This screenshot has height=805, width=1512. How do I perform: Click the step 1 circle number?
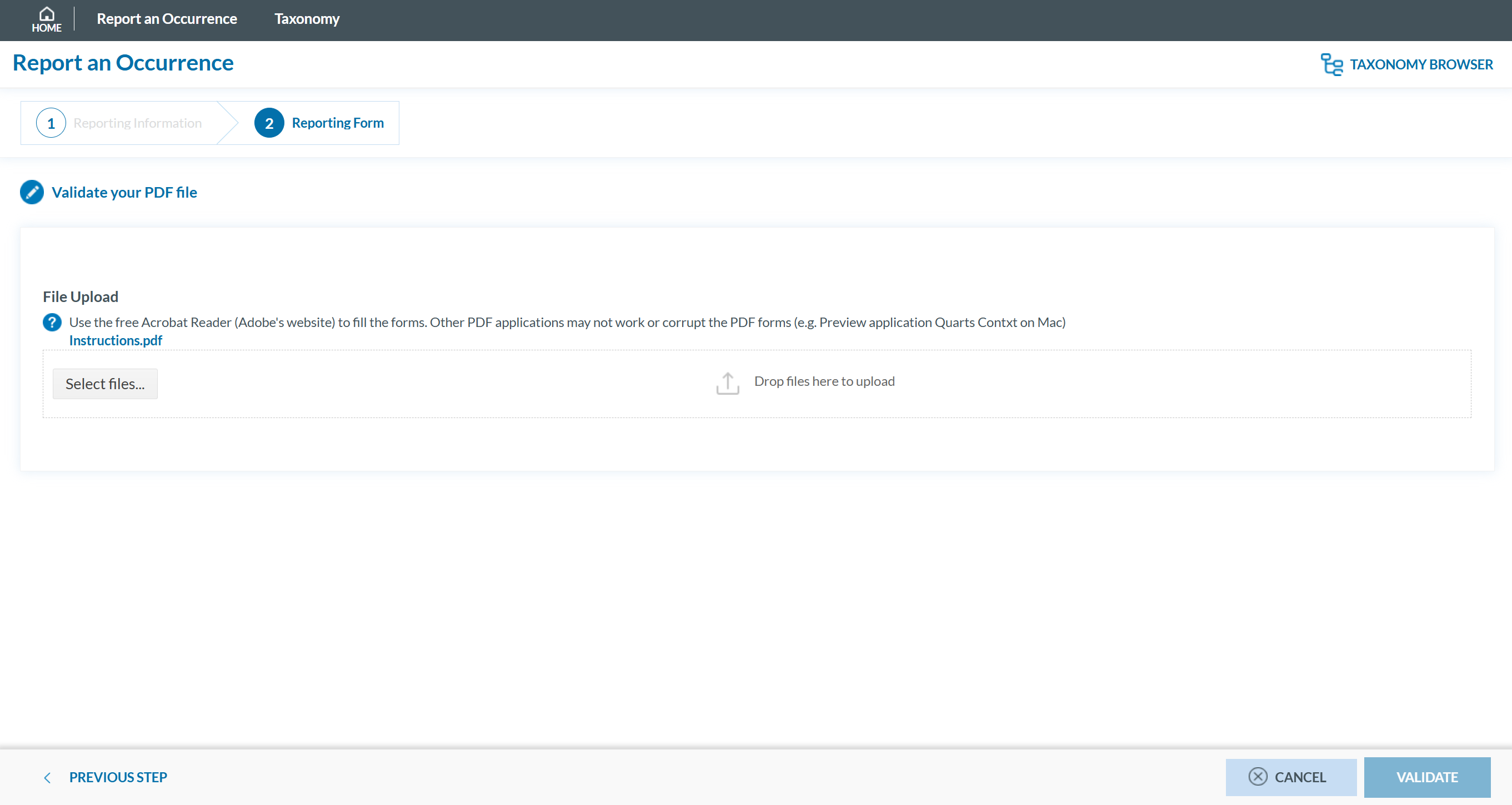click(51, 123)
